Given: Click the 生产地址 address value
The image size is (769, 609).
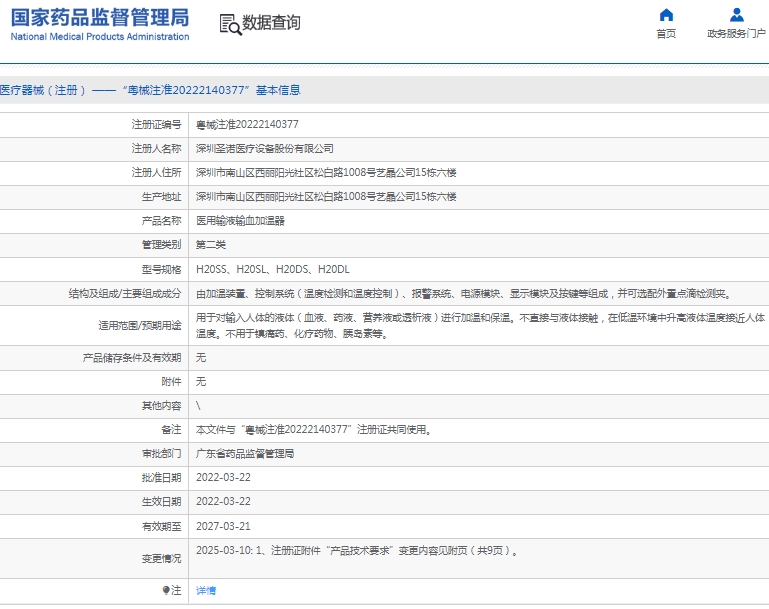Looking at the screenshot, I should tap(326, 197).
